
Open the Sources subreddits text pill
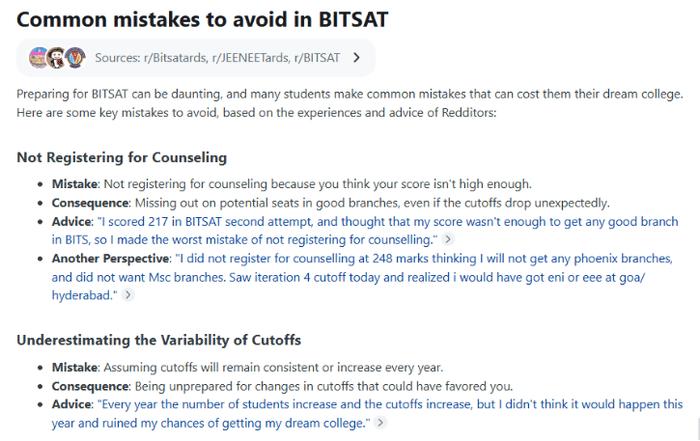tap(217, 58)
